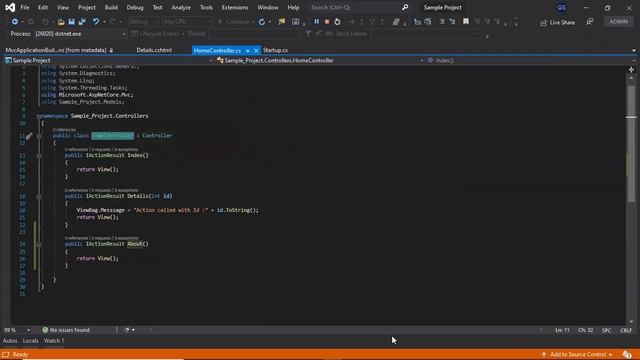Open the Build menu
640x360 pixels.
coord(111,7)
